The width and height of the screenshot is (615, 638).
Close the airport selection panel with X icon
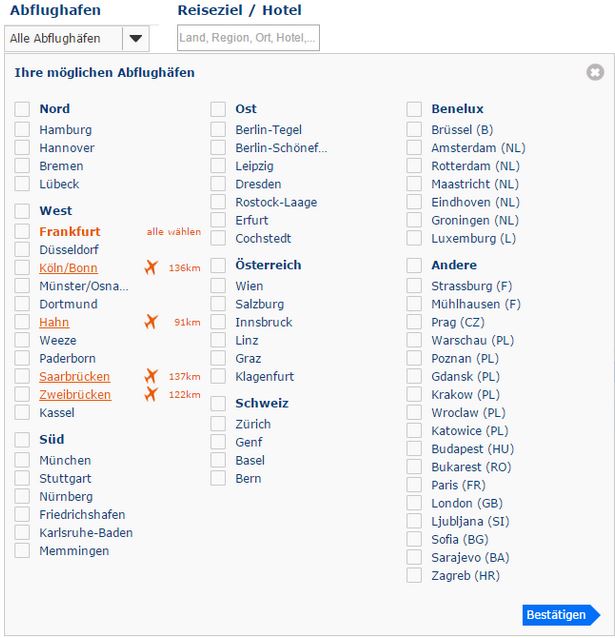click(x=595, y=72)
